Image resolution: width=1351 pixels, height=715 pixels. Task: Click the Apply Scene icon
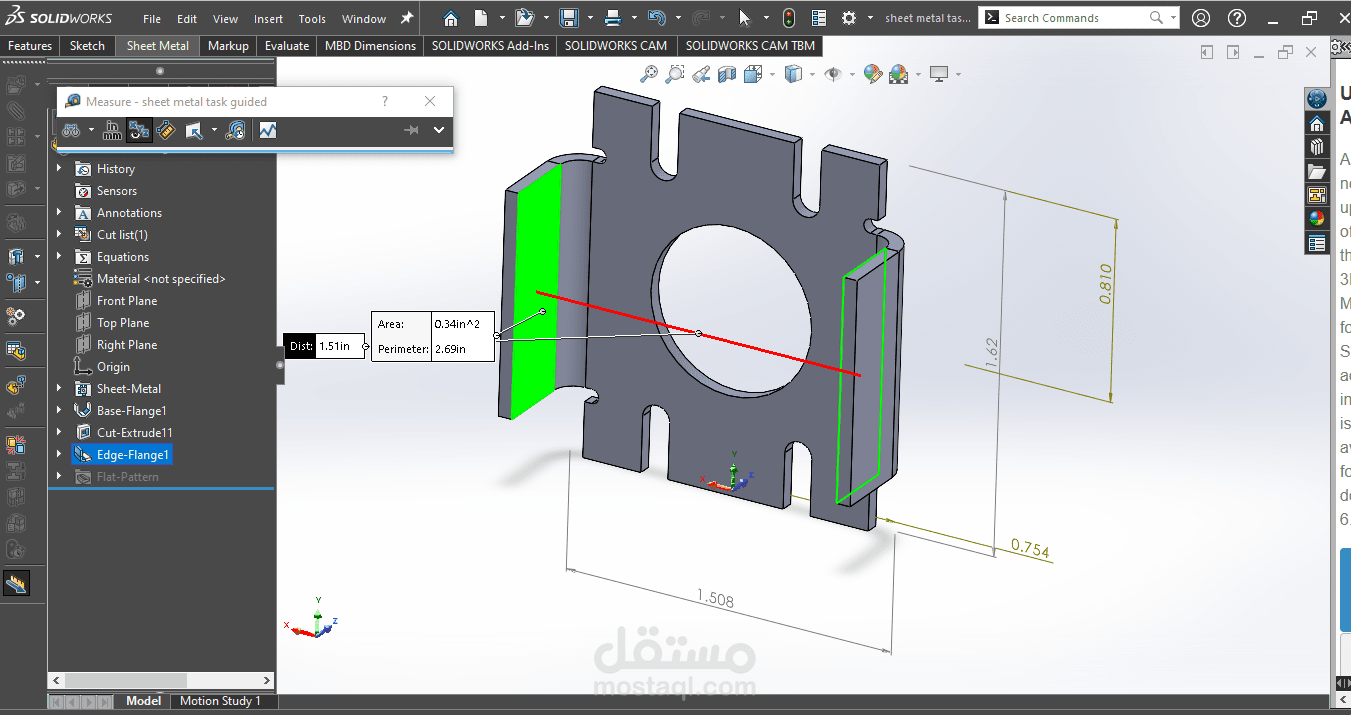tap(898, 74)
